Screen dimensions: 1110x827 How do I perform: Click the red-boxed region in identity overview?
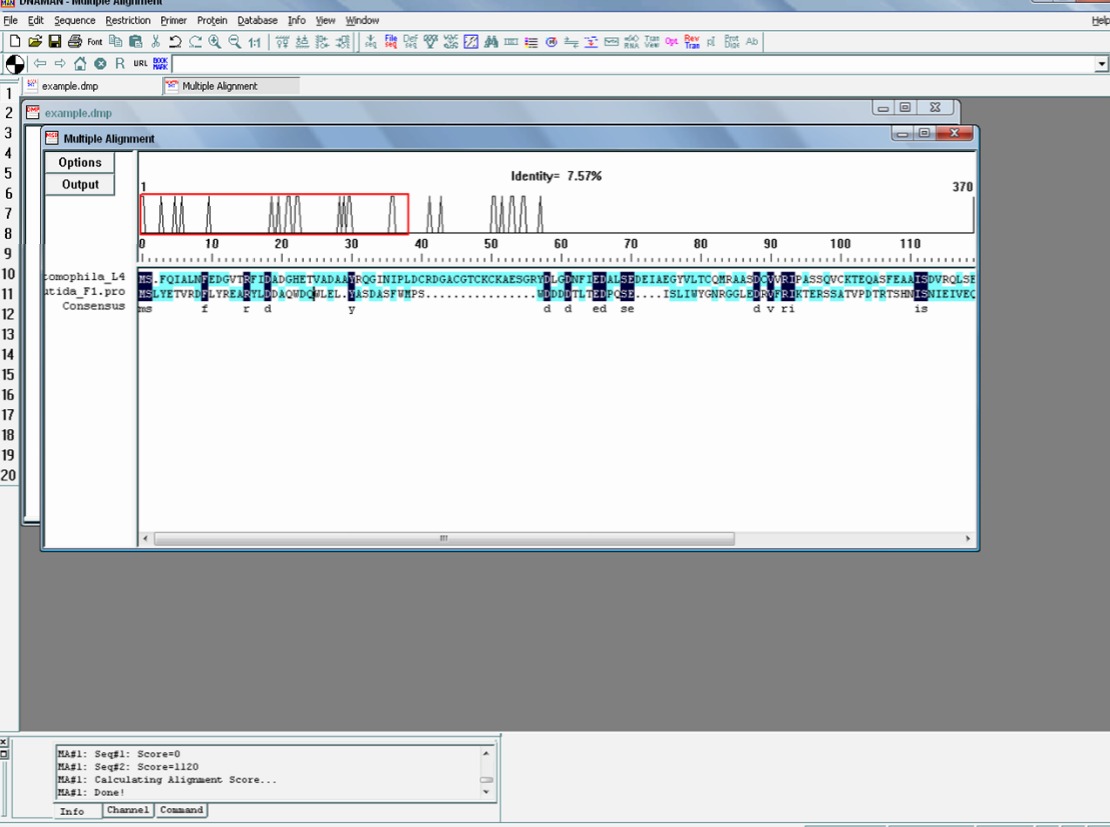point(275,214)
